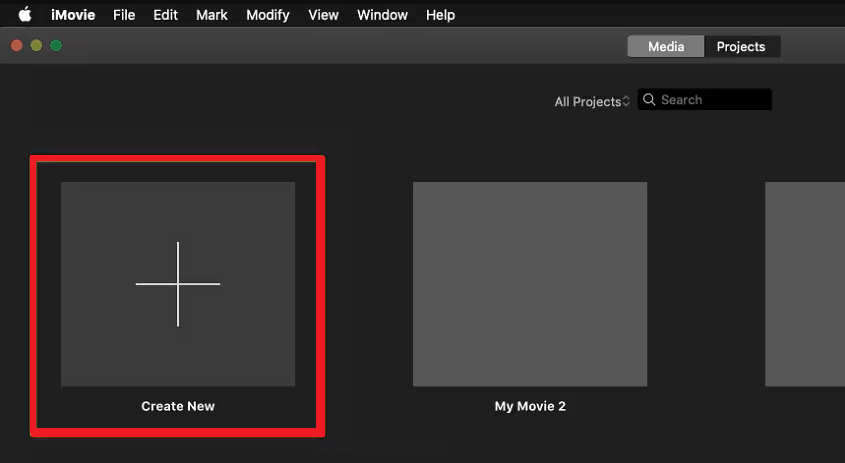Enter full screen with green button
Viewport: 845px width, 463px height.
[56, 46]
